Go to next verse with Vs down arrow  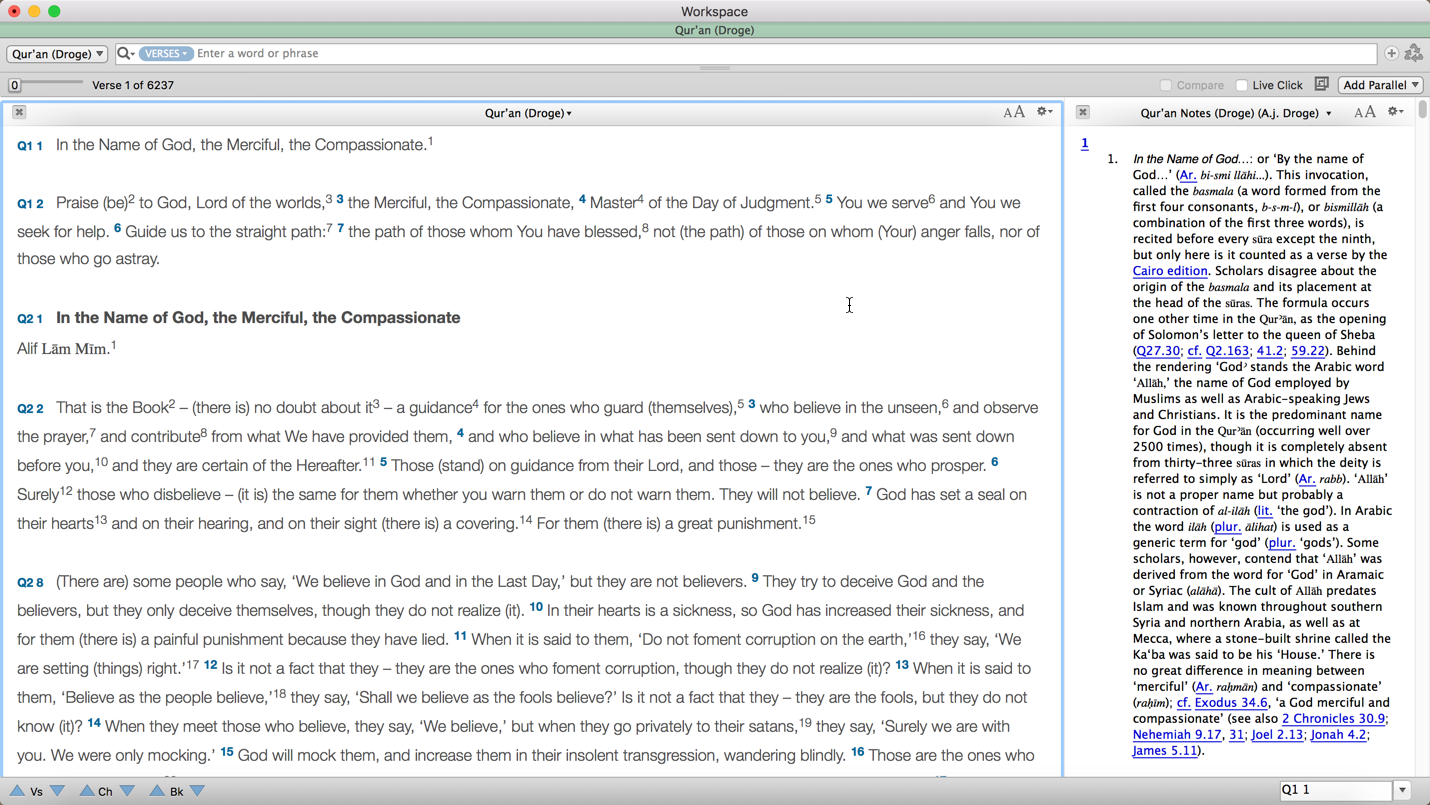[x=57, y=790]
